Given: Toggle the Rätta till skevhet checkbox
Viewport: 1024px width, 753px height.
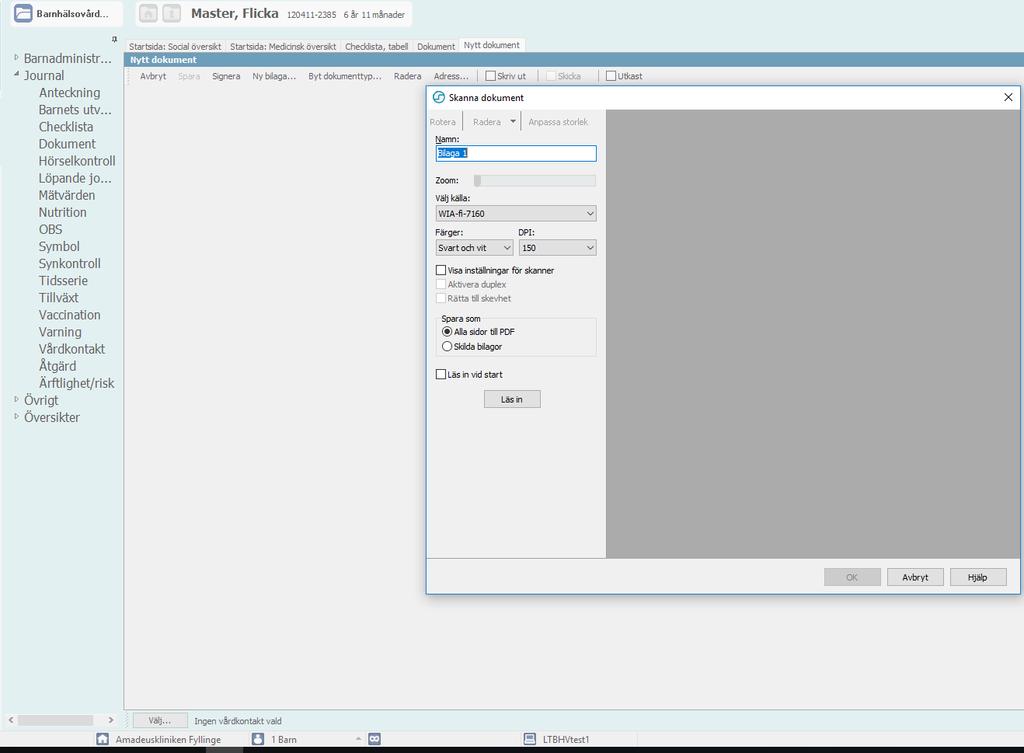Looking at the screenshot, I should point(441,298).
